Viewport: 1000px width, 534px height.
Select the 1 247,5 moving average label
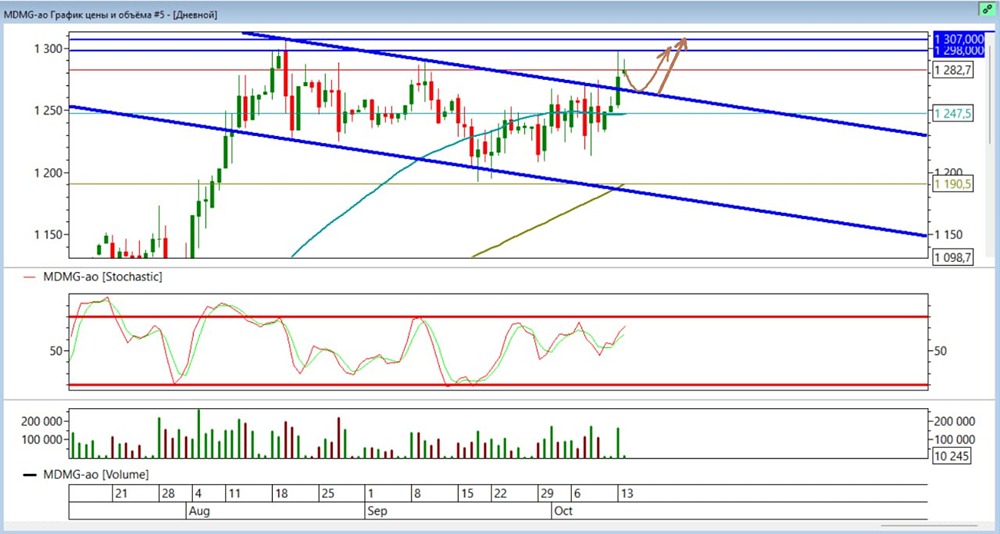953,113
